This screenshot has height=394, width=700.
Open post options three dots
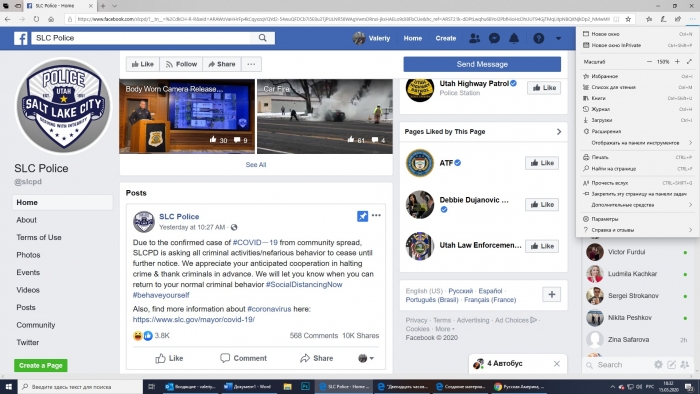376,216
